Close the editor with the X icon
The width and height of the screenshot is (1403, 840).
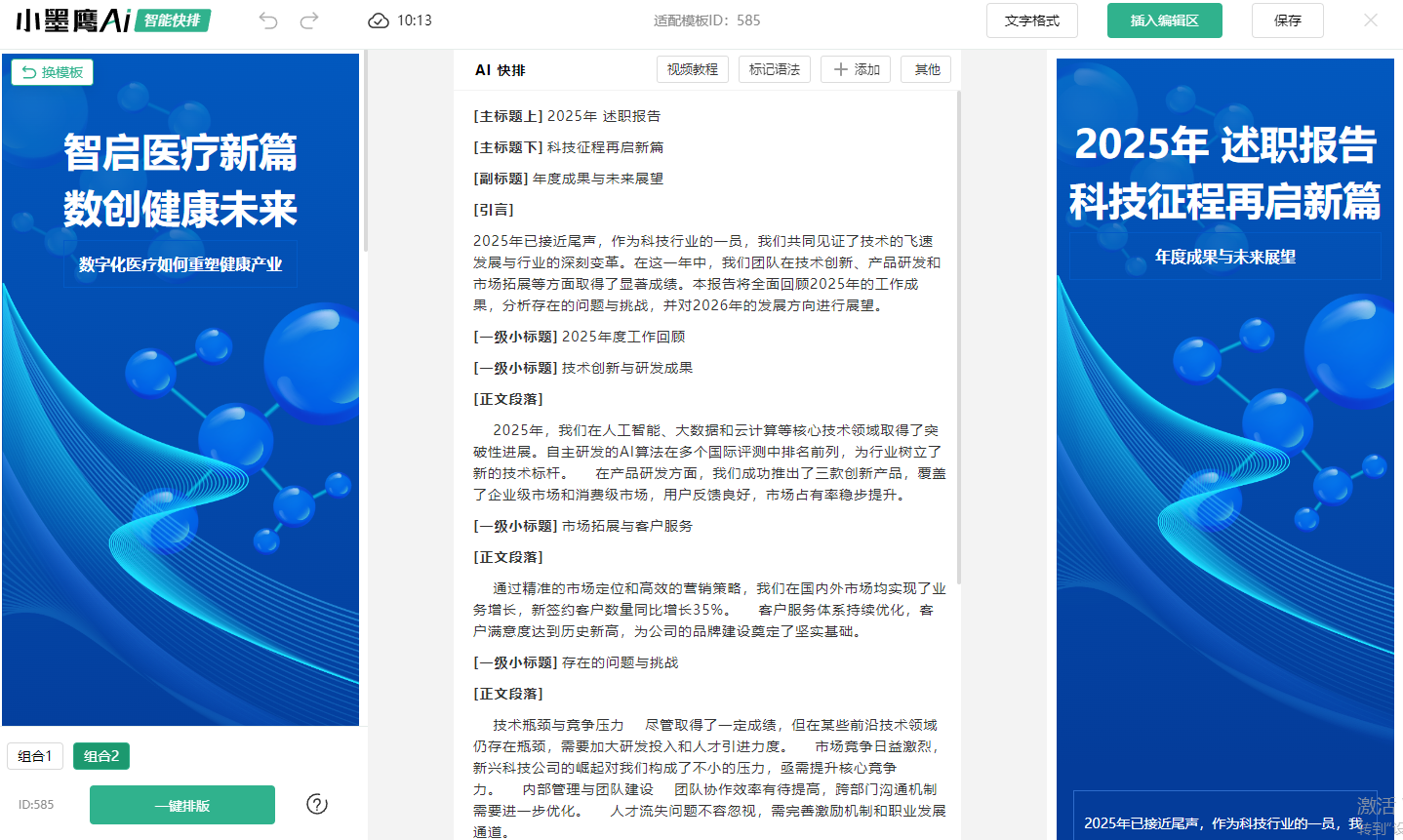[1371, 20]
